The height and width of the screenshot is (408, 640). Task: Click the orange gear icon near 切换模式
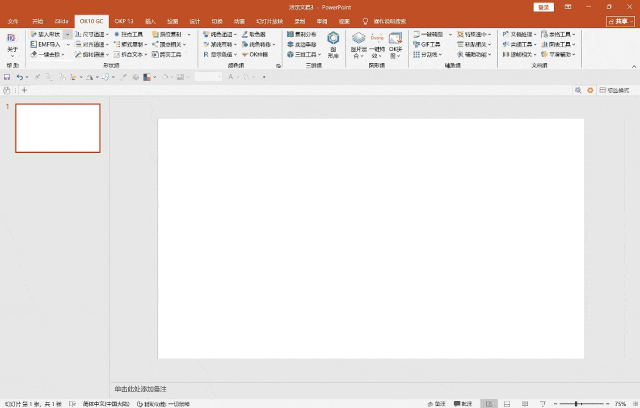pyautogui.click(x=590, y=90)
